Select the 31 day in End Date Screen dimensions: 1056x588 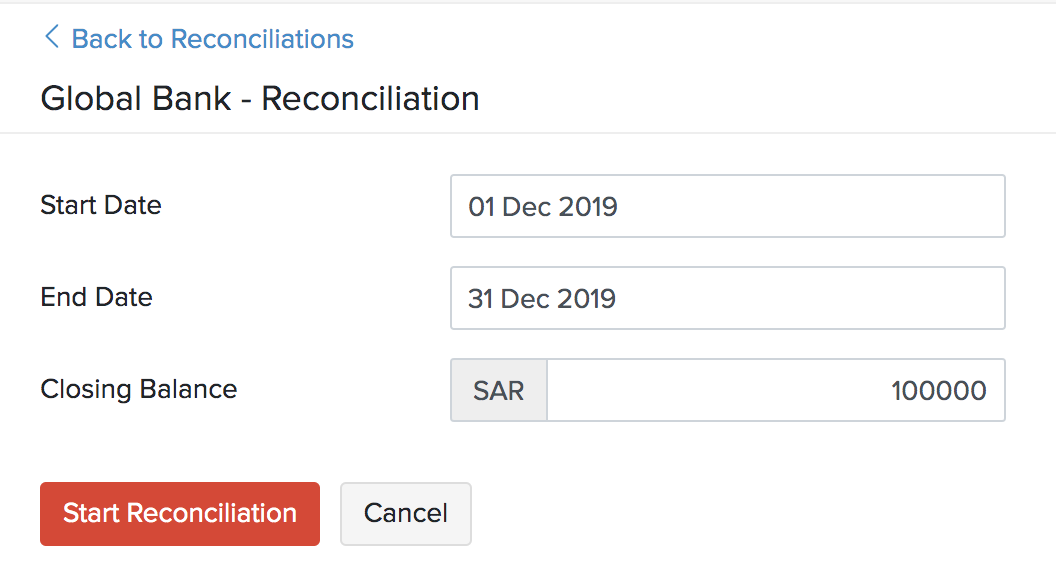(480, 298)
